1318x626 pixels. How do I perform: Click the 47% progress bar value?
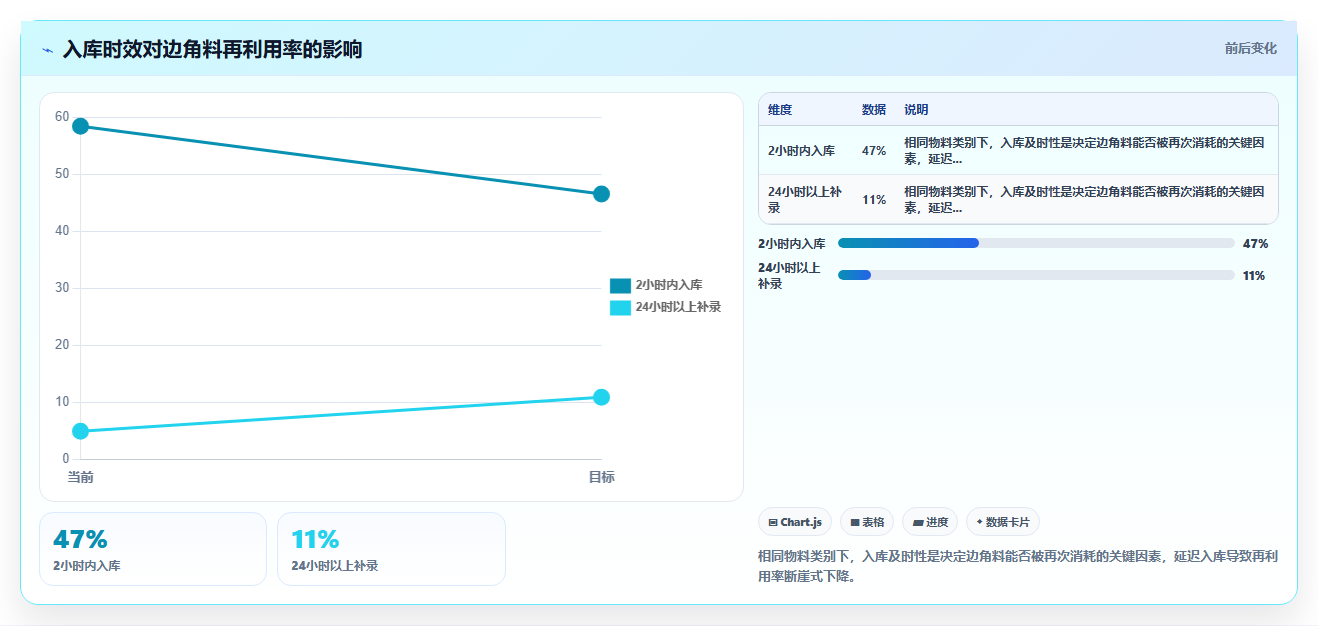click(1255, 243)
